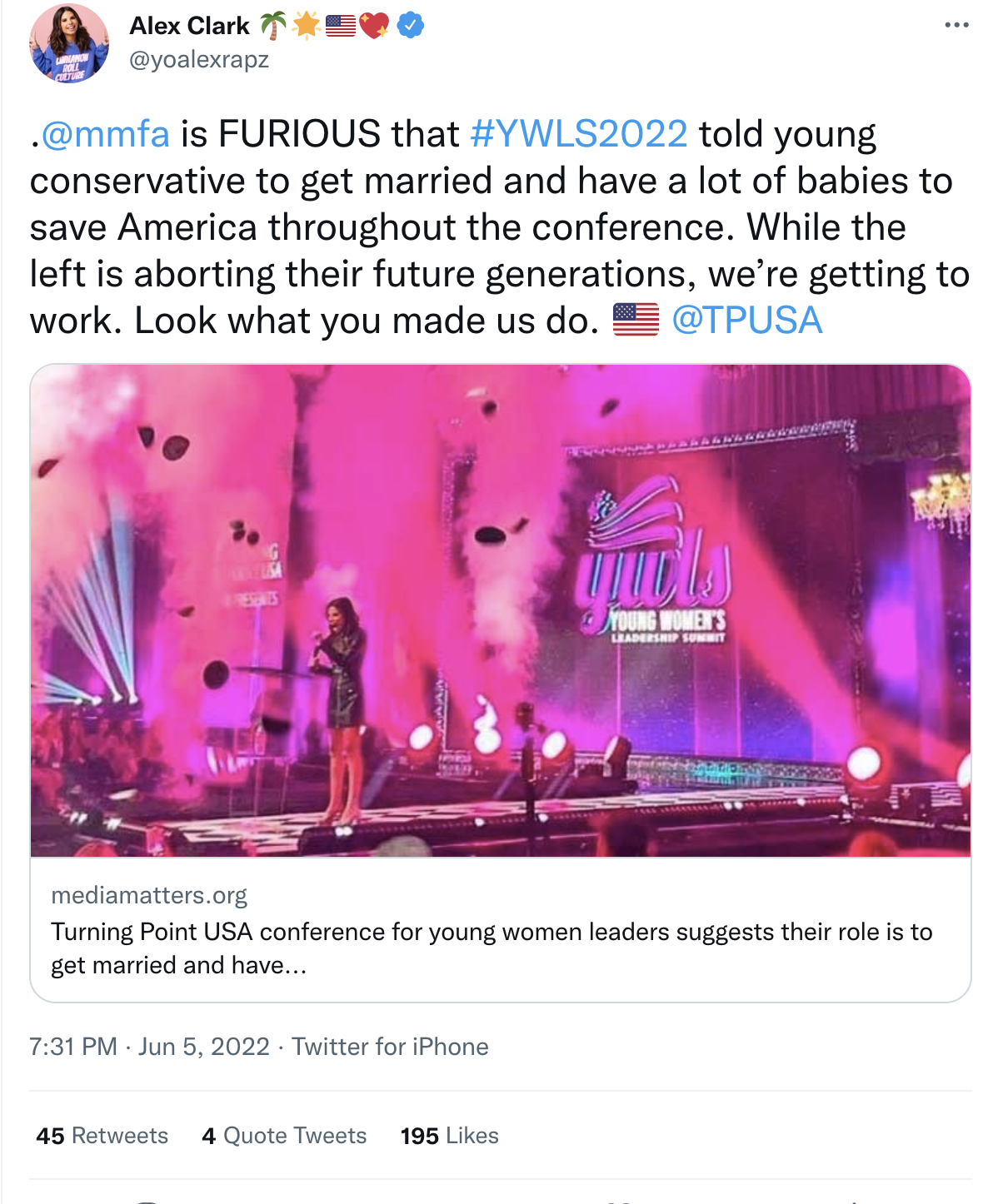Click the palm tree emoji beside Alex Clark
The image size is (993, 1204).
click(272, 26)
